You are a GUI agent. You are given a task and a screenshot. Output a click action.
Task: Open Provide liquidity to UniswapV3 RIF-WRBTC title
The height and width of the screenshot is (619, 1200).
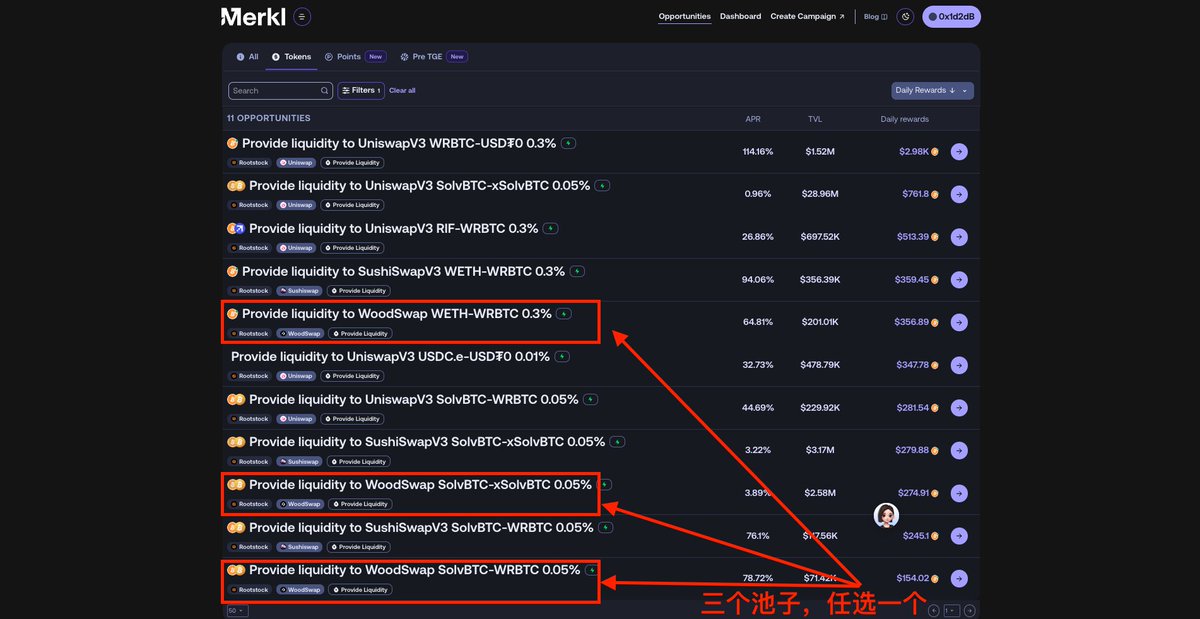tap(393, 228)
